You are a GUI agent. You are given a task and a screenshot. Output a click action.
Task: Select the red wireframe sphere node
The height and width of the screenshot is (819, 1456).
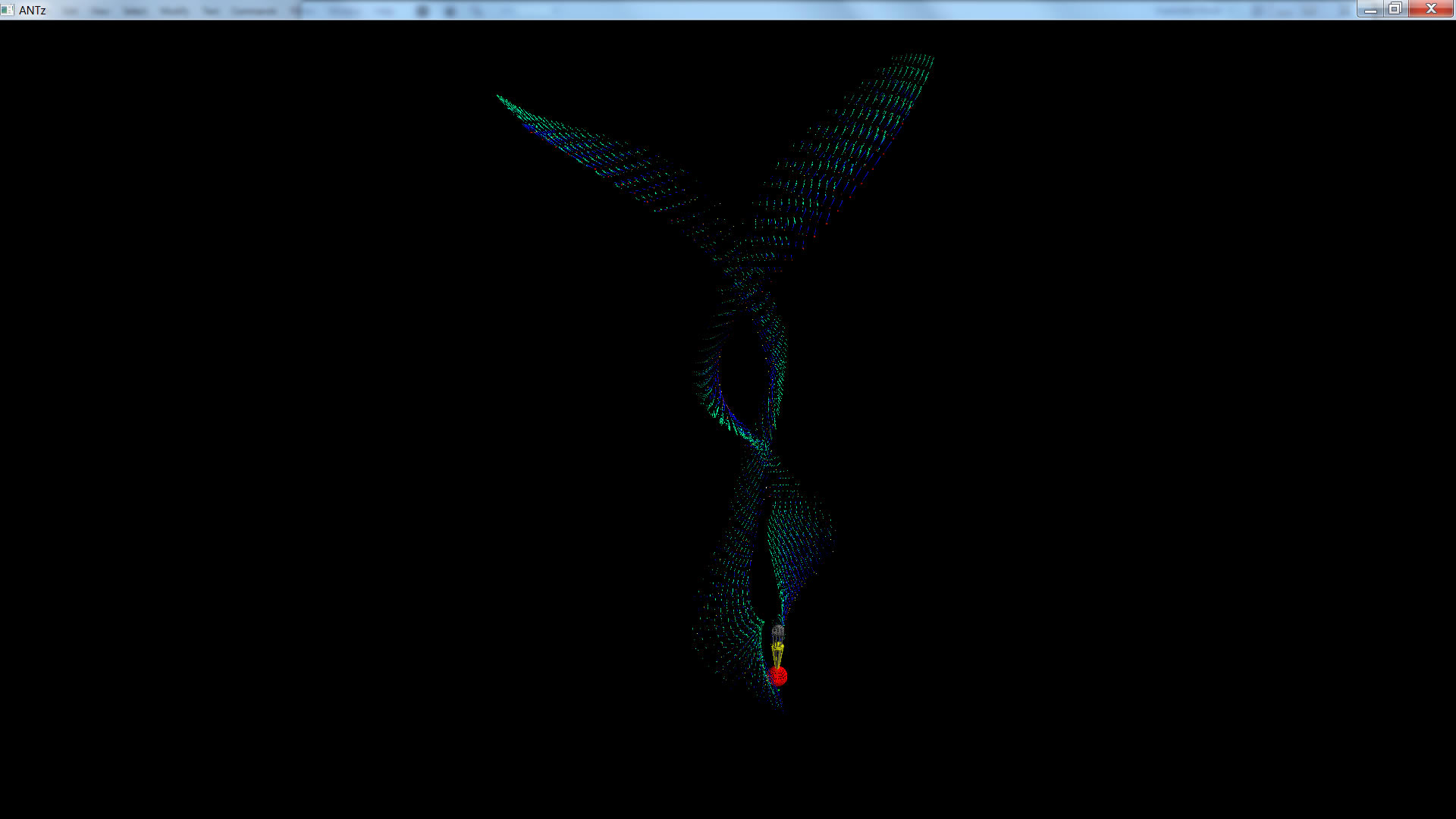pos(778,676)
